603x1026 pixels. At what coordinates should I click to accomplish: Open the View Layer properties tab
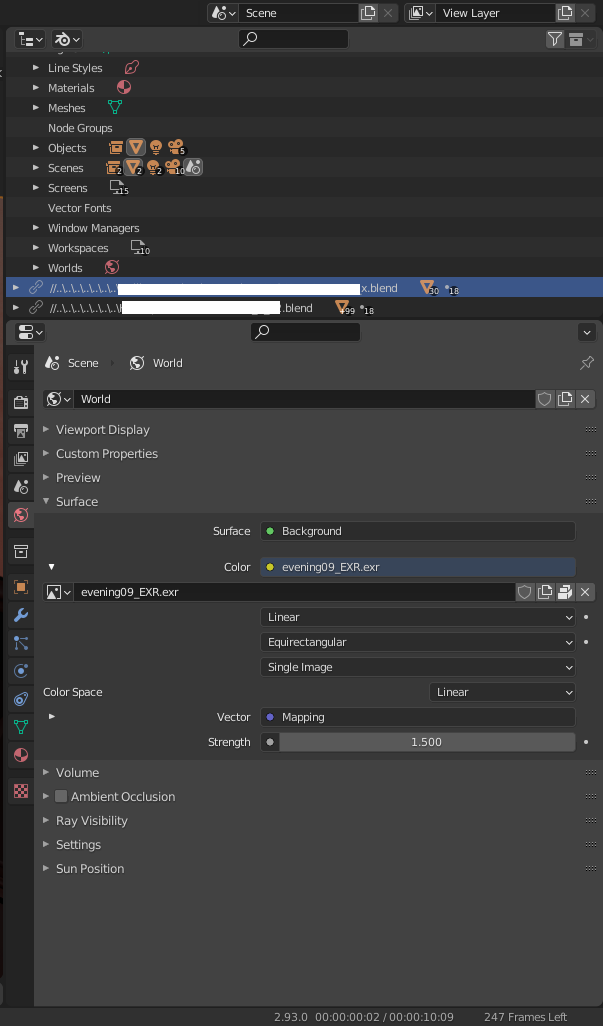[21, 458]
